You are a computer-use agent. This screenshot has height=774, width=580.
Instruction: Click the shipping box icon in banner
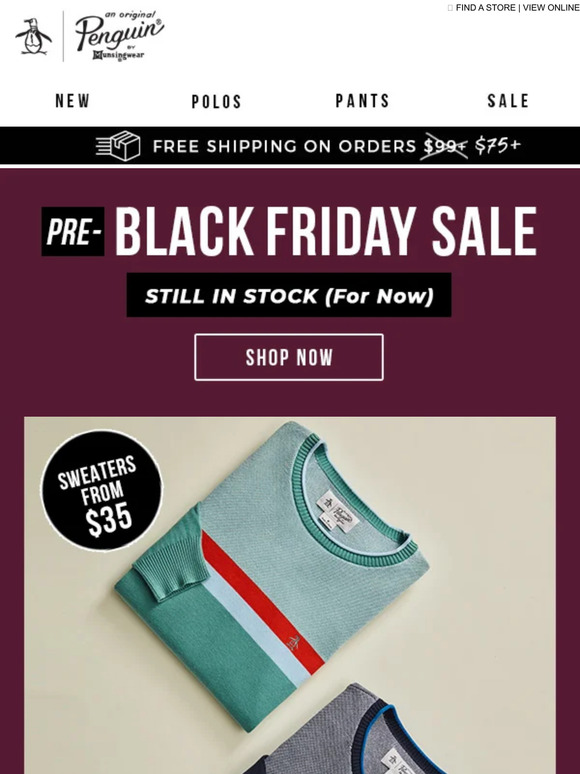point(118,146)
